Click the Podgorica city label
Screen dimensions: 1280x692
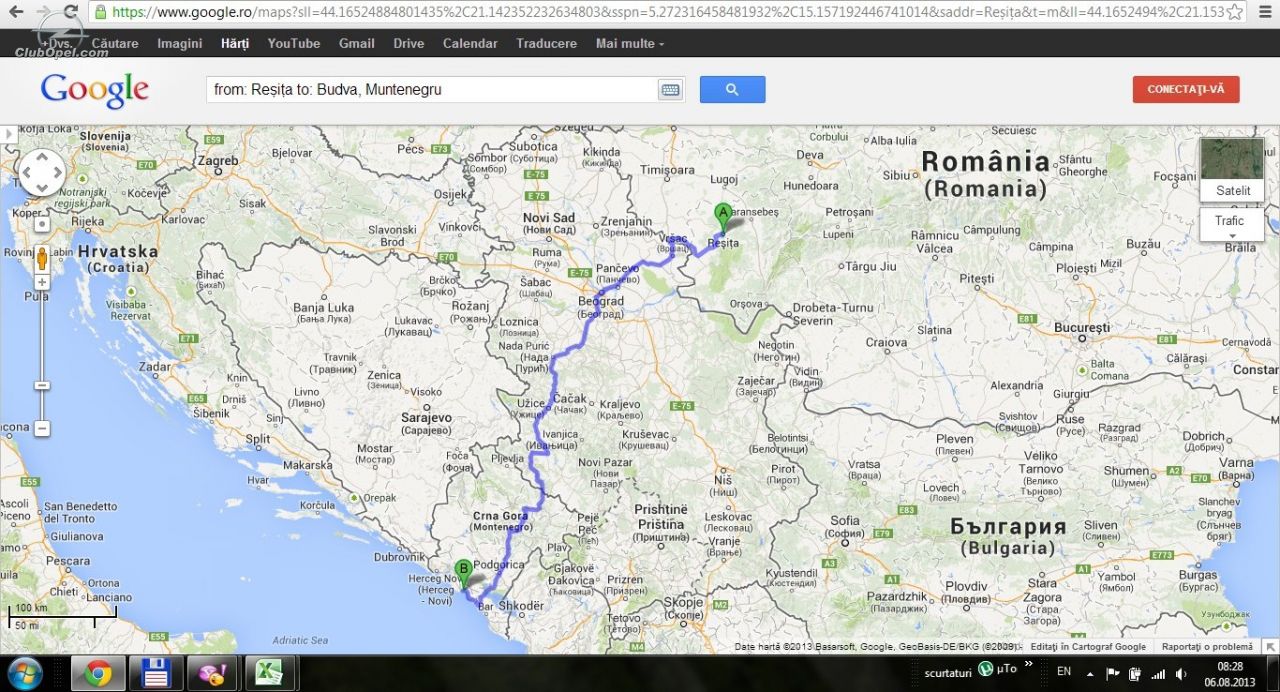pos(498,565)
